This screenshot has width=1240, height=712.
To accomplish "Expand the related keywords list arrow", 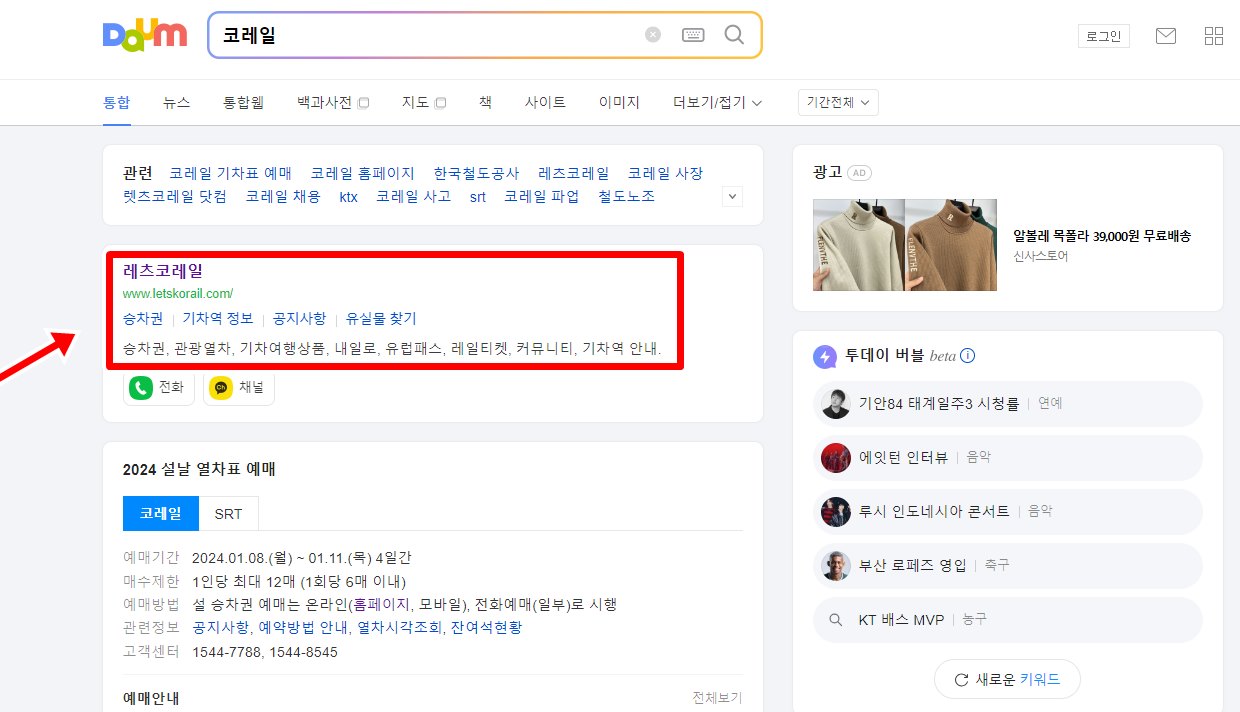I will tap(733, 197).
